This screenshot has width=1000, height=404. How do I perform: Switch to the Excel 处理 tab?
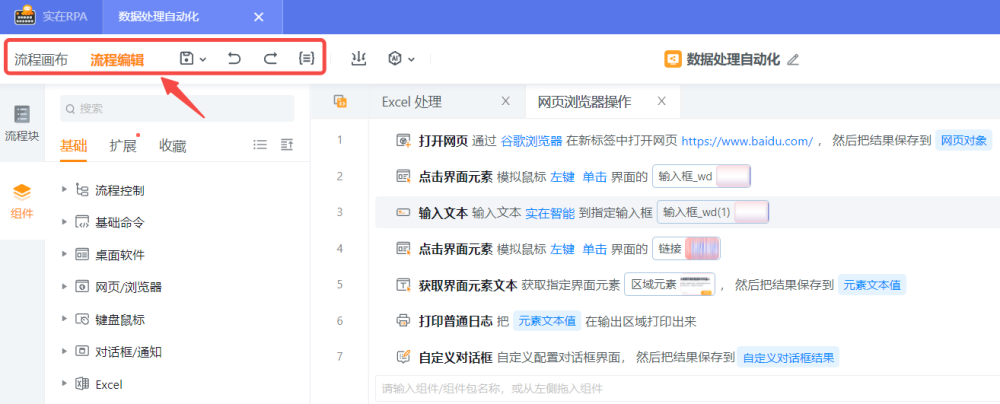[411, 102]
